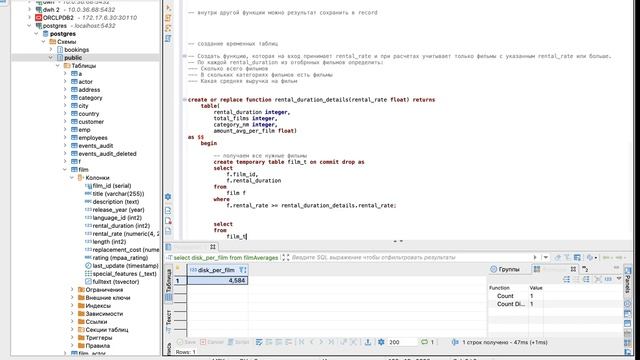Go to previous row arrow in results toolbar
This screenshot has height=360, width=640.
(x=311, y=342)
